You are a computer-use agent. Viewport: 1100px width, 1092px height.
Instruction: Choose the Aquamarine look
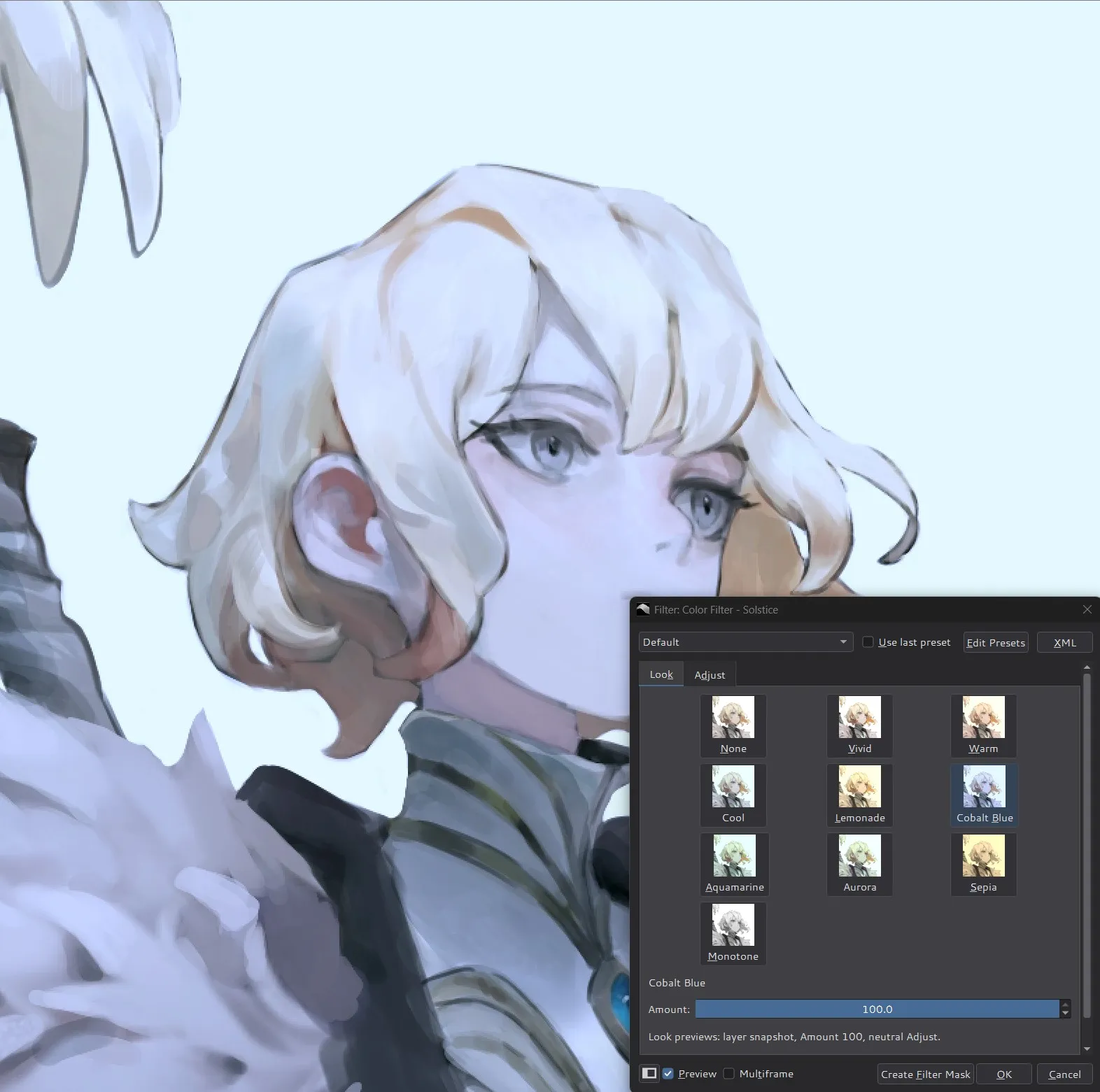point(734,864)
